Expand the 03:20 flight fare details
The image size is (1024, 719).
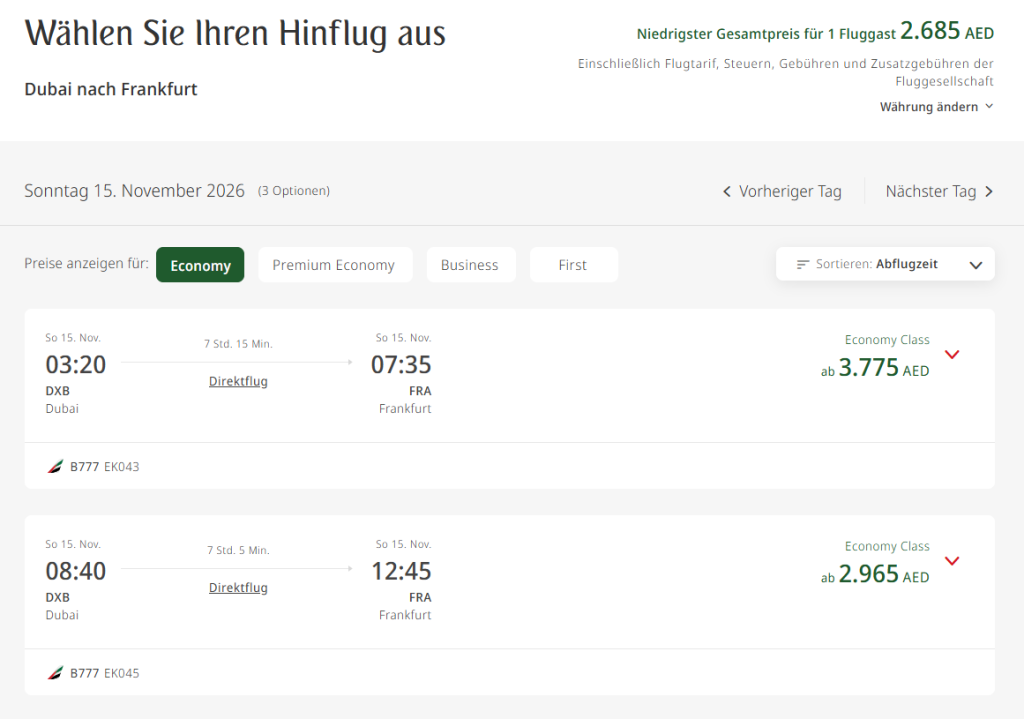952,355
